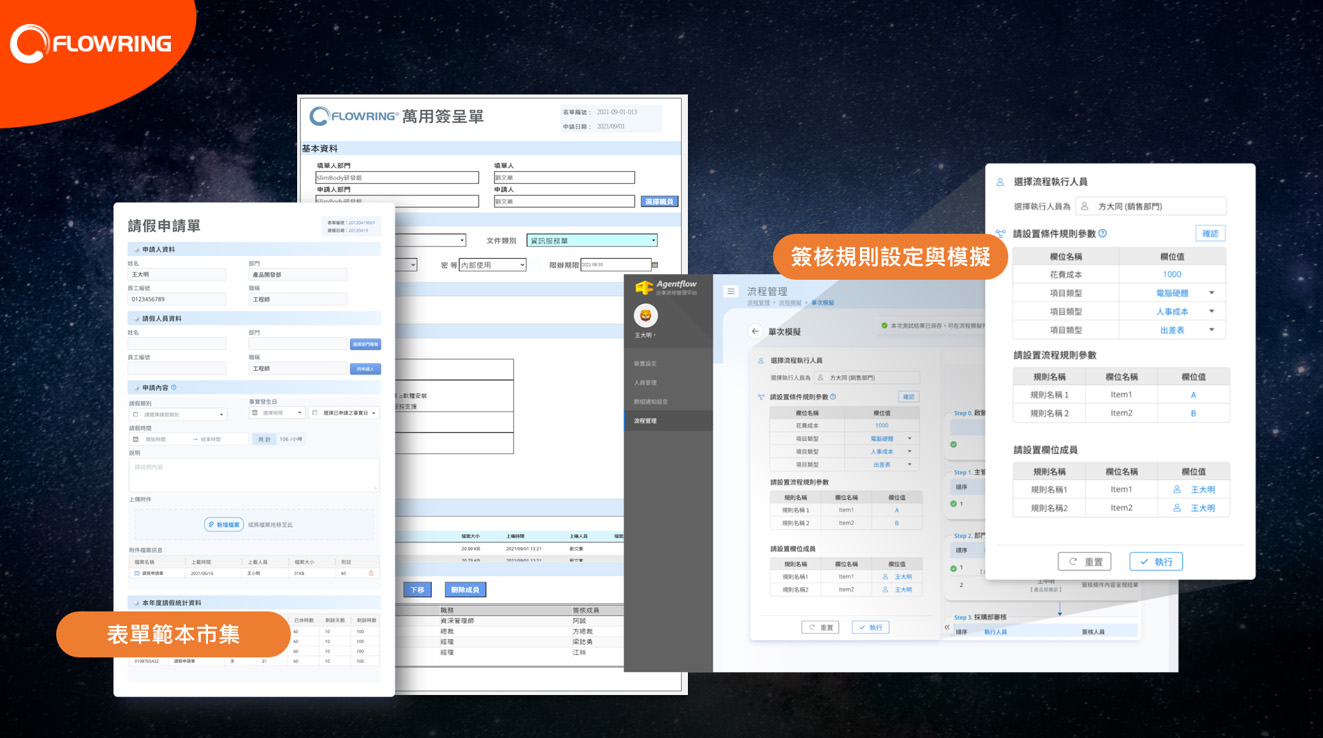Image resolution: width=1323 pixels, height=738 pixels.
Task: Open 人事成本 dropdown in the enlarged dialog
Action: pos(1211,311)
